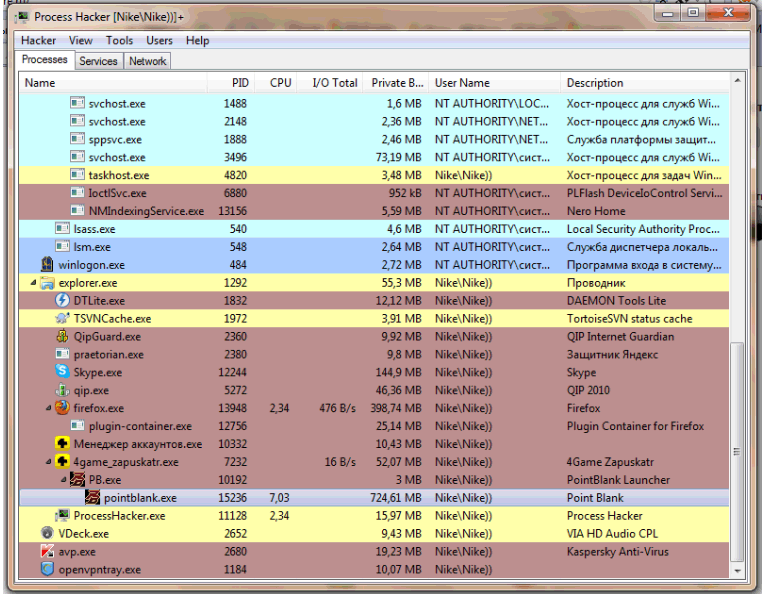Select the Processes tab

[45, 60]
